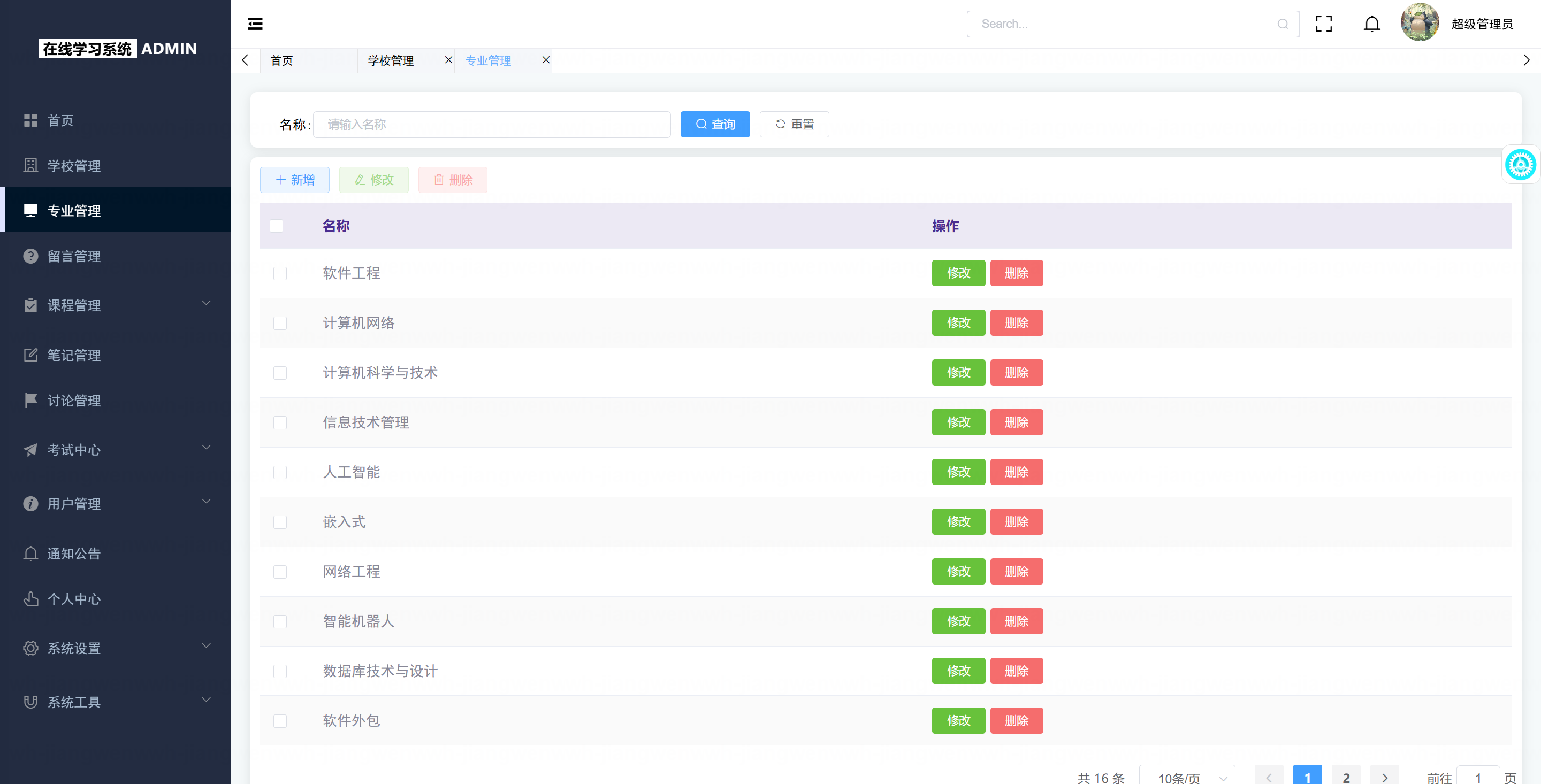Open the floating theme settings gear
1541x784 pixels.
click(x=1520, y=165)
